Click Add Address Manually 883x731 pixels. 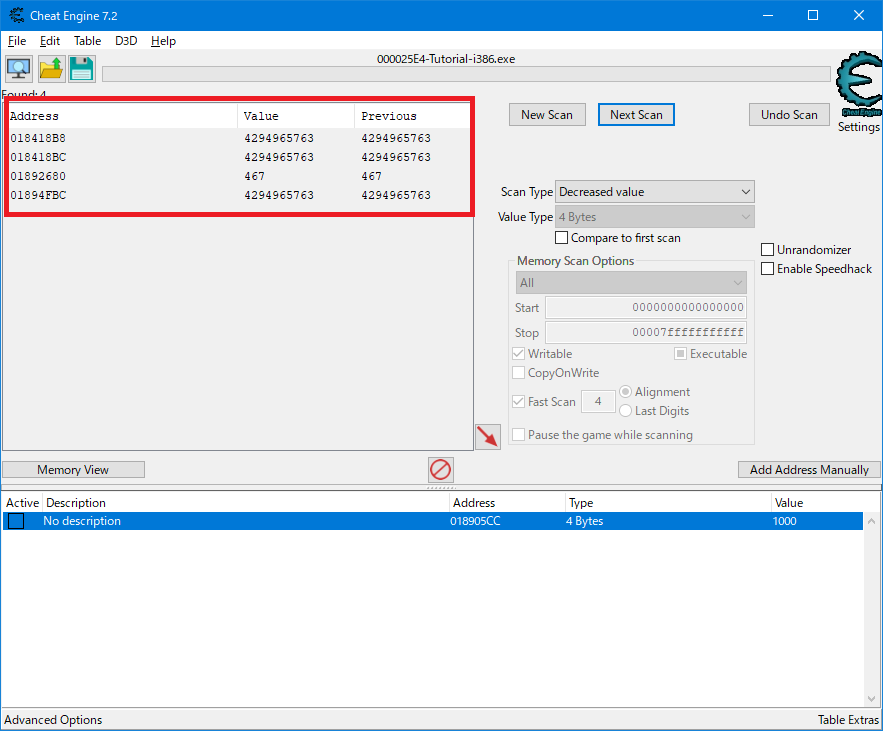click(x=809, y=469)
